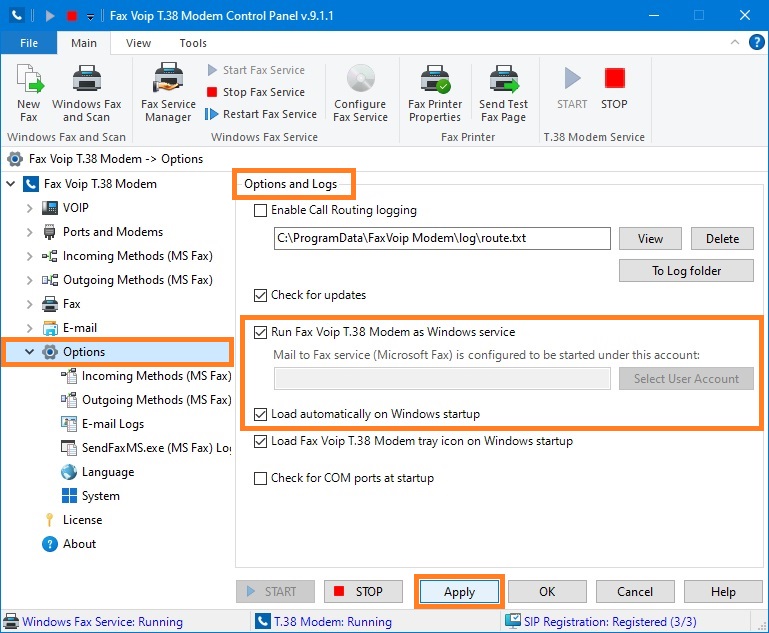The width and height of the screenshot is (769, 633).
Task: Click the OK button
Action: pyautogui.click(x=547, y=592)
